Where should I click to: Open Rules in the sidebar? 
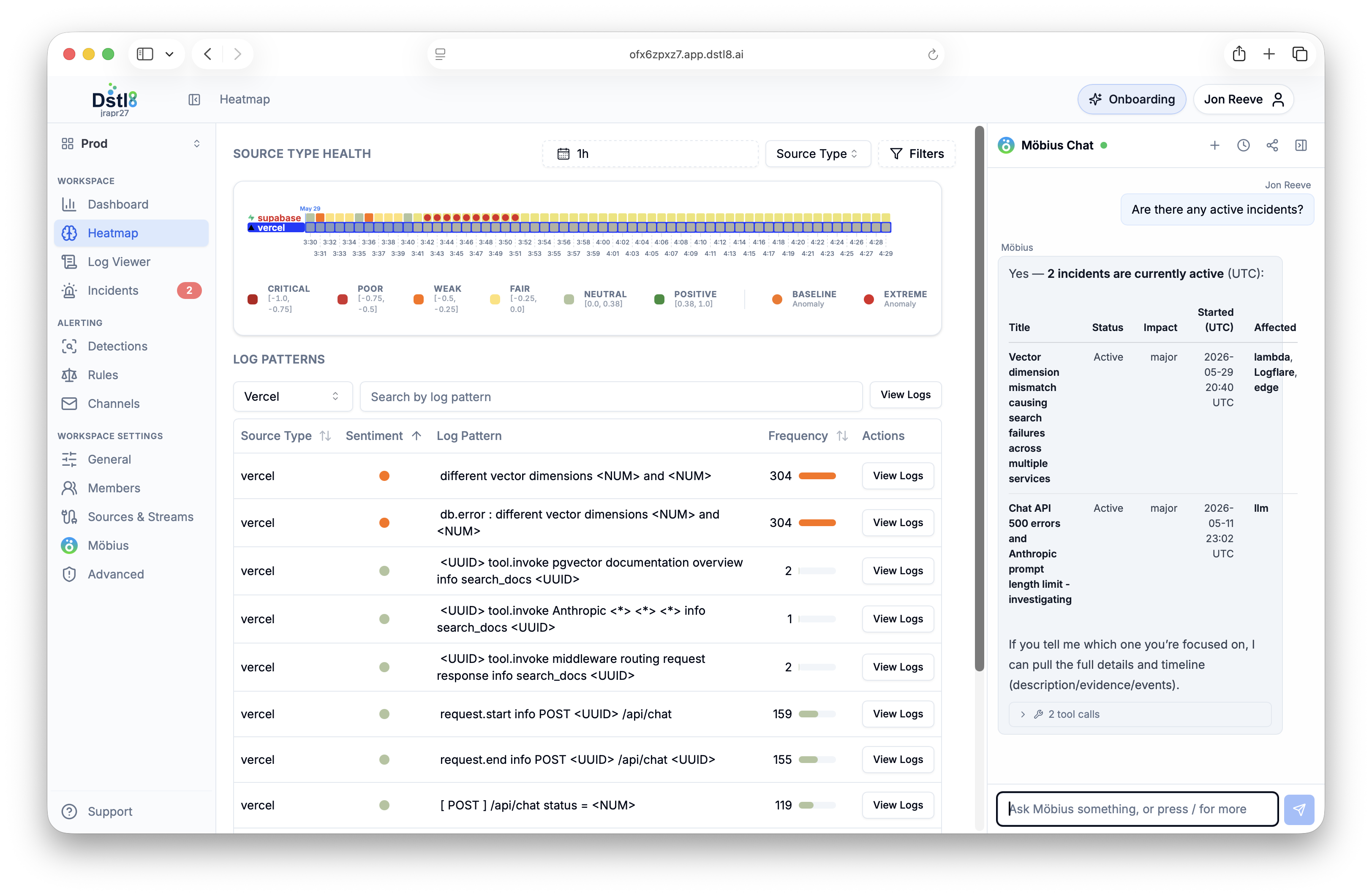click(131, 375)
